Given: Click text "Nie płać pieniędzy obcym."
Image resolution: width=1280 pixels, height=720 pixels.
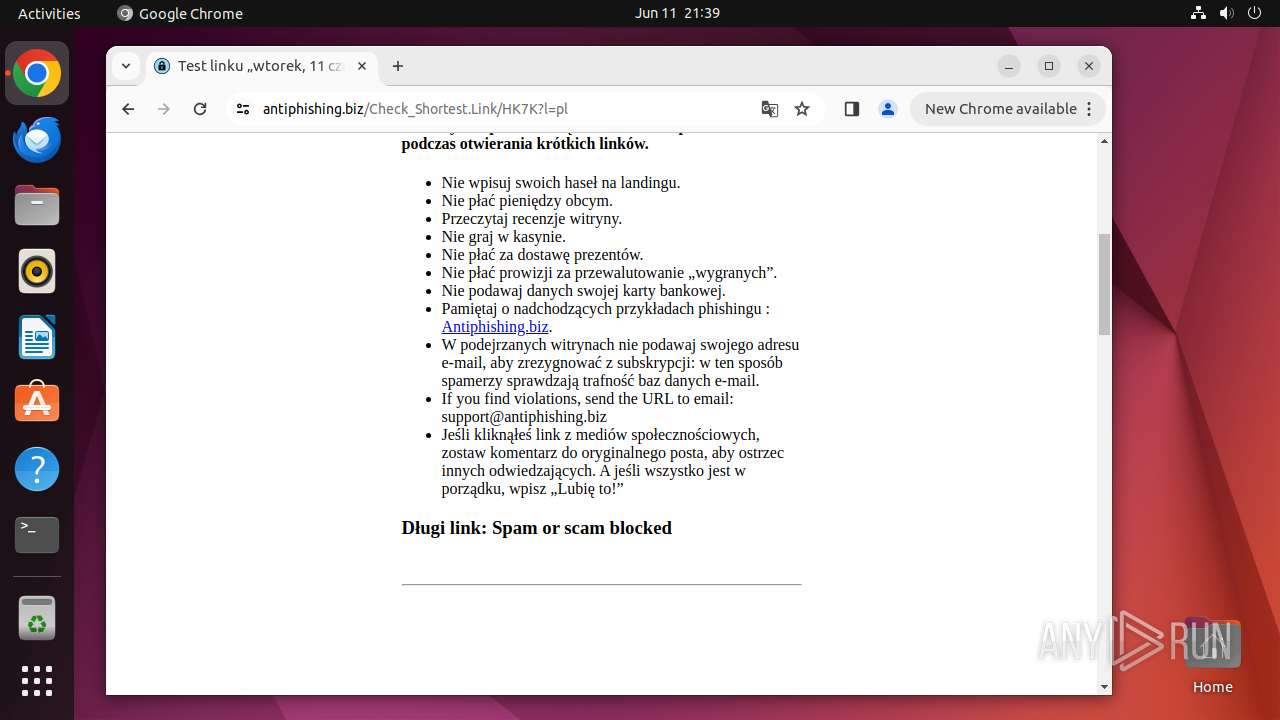Looking at the screenshot, I should (x=527, y=201).
